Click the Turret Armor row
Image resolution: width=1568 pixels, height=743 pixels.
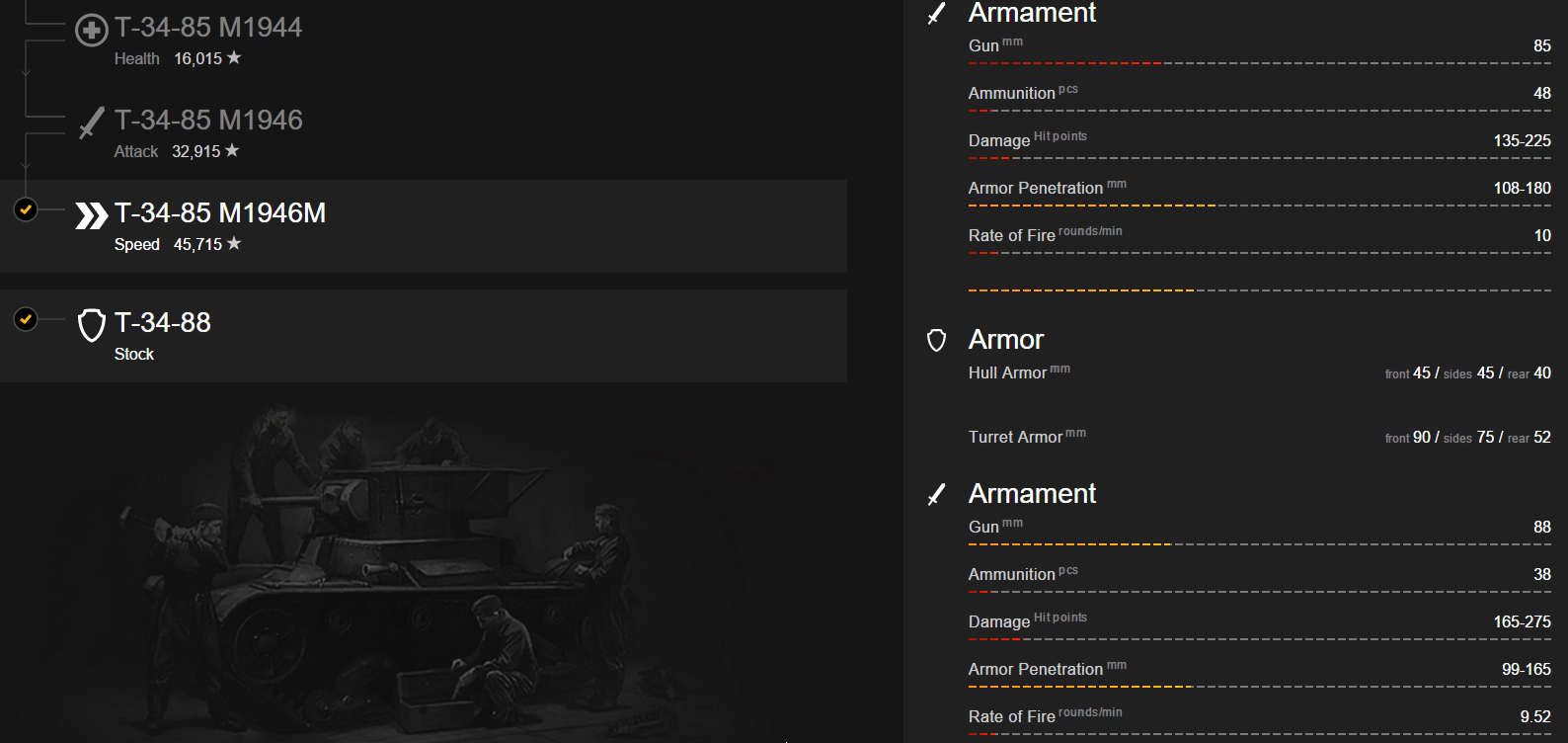tap(1259, 437)
